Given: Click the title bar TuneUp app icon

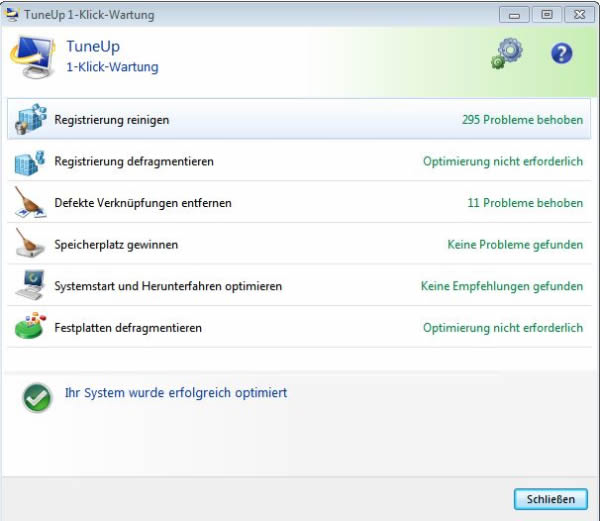Looking at the screenshot, I should tap(11, 14).
